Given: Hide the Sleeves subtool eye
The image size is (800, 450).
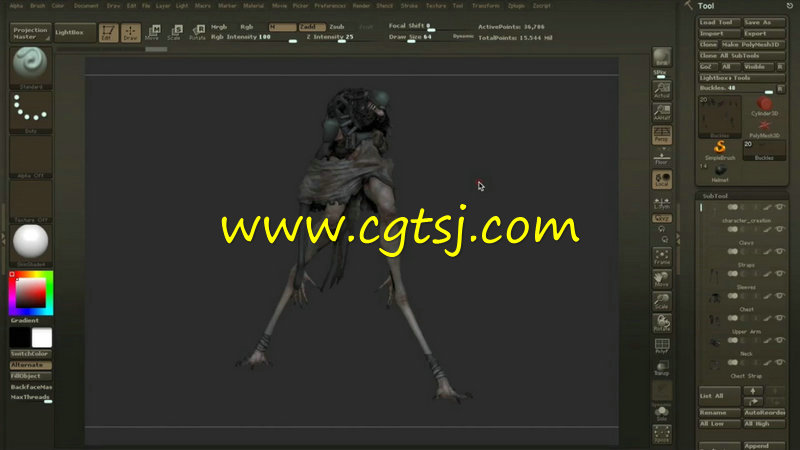Looking at the screenshot, I should (780, 273).
